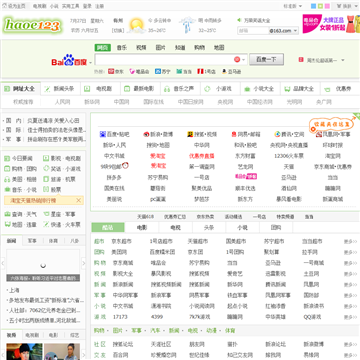Open the 音乐之声 navigation tab
Screen dimensions: 360x360
[180, 89]
